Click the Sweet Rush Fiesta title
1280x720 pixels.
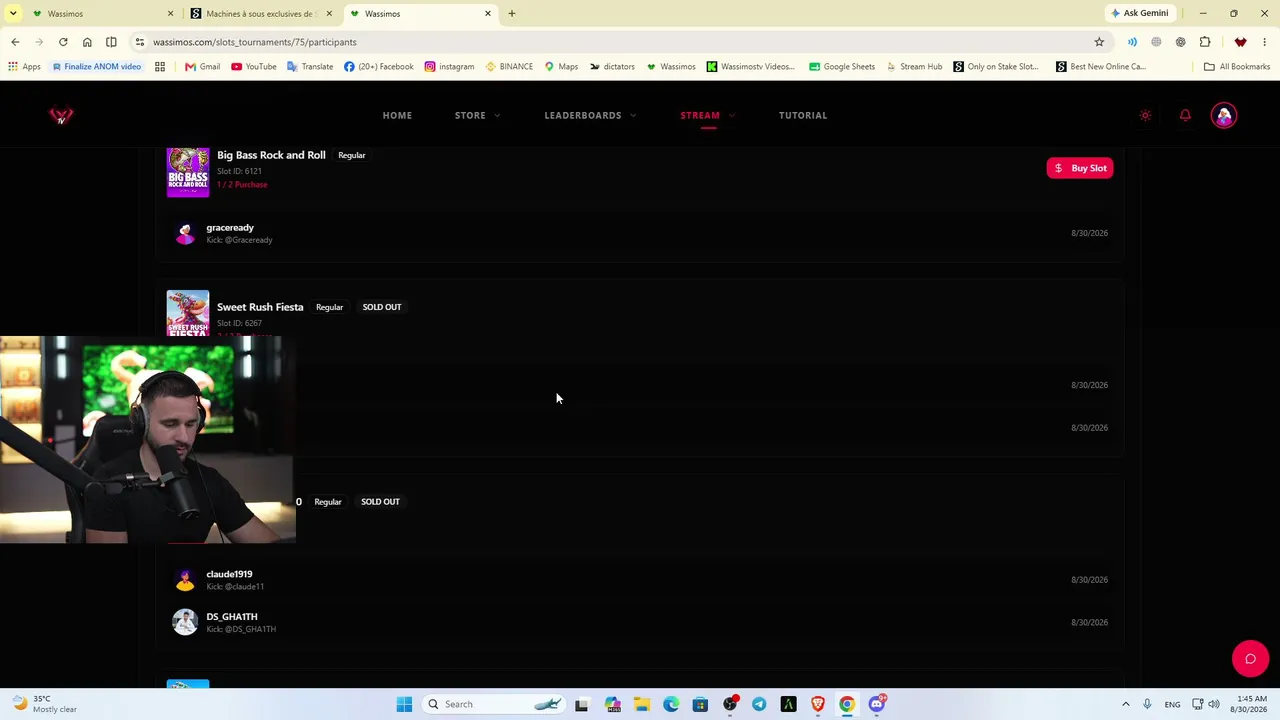click(x=260, y=307)
